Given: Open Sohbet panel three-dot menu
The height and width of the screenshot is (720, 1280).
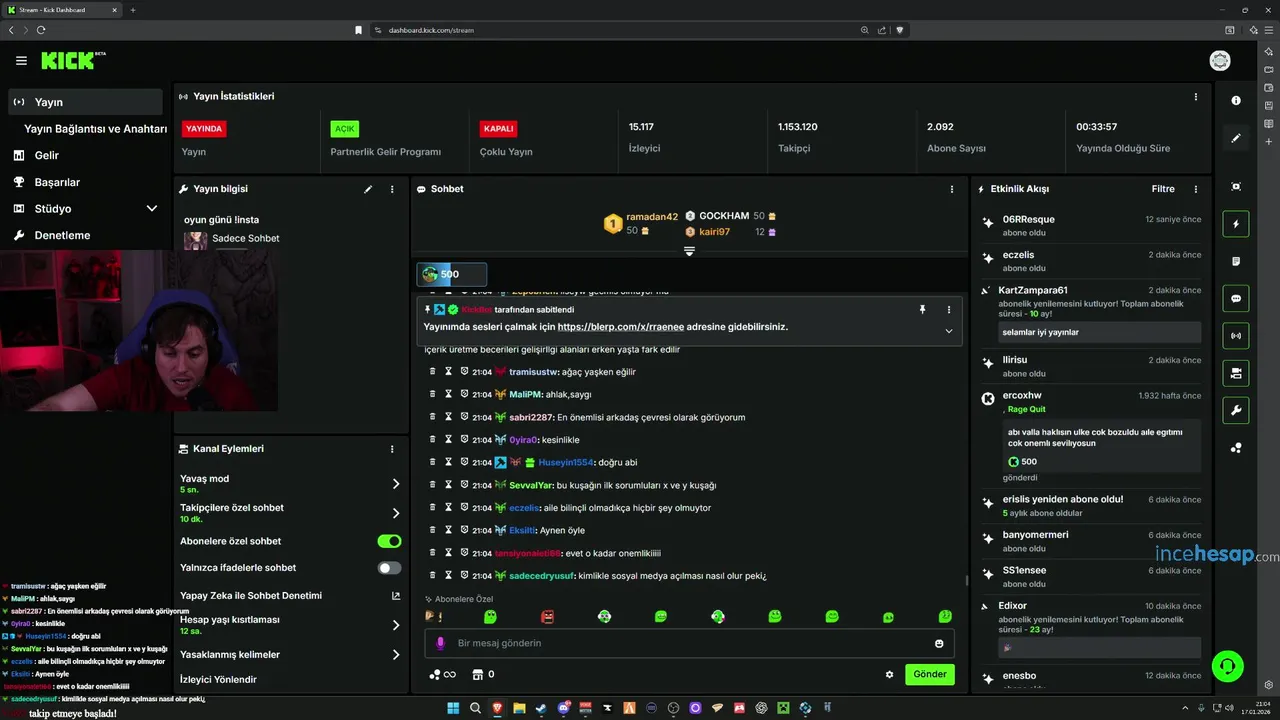Looking at the screenshot, I should [952, 189].
